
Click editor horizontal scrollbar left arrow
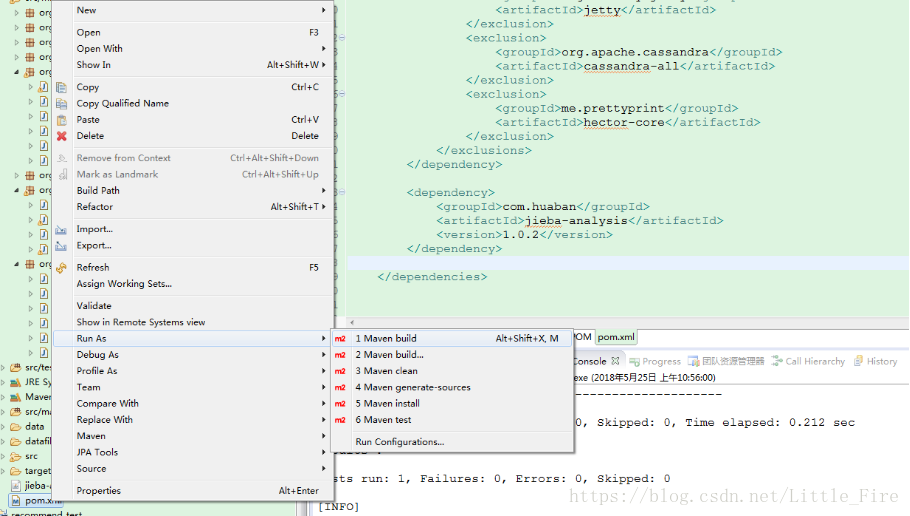pos(352,322)
